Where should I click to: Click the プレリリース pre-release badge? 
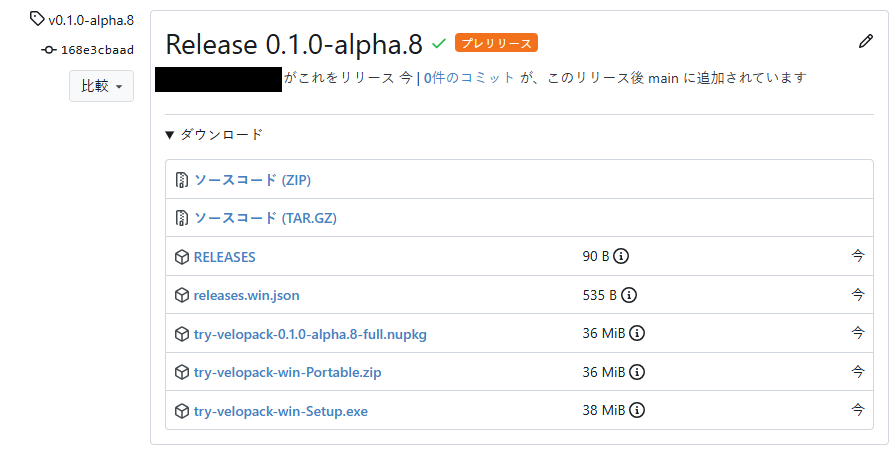[496, 43]
